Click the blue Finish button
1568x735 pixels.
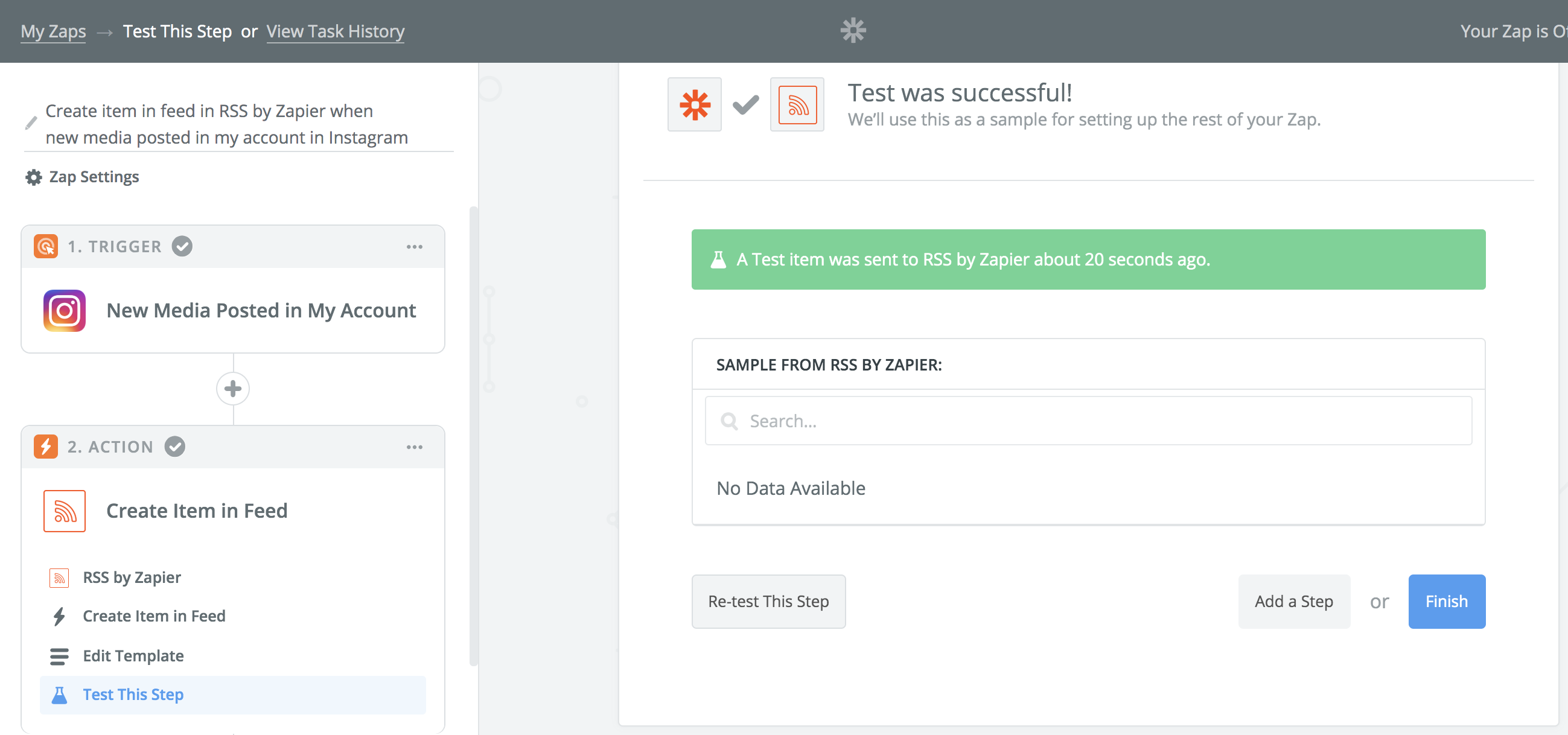pos(1446,601)
